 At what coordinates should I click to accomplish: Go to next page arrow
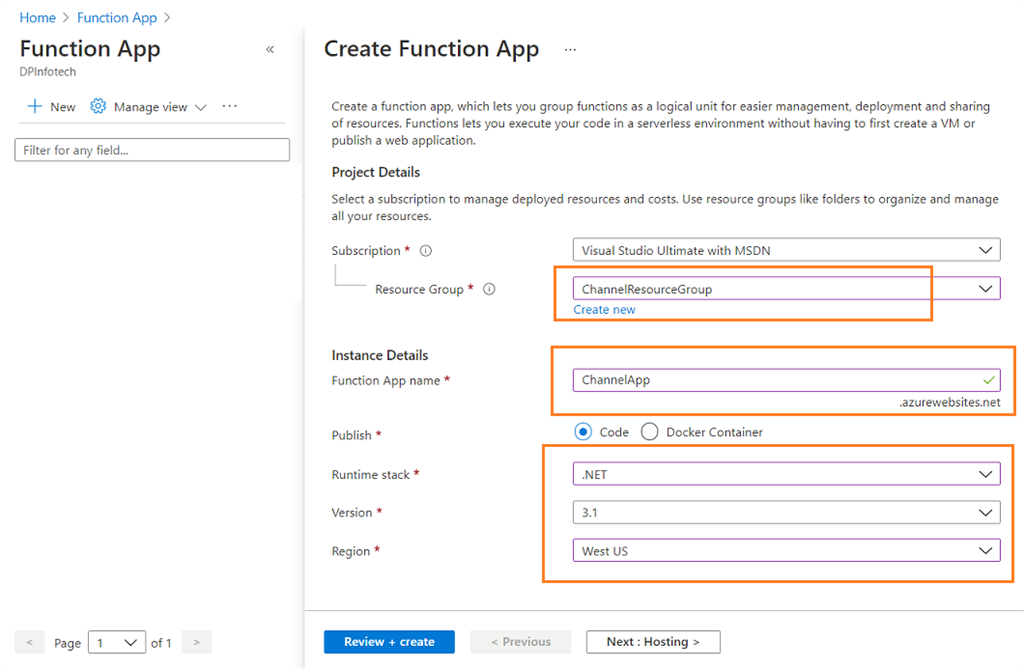point(197,643)
